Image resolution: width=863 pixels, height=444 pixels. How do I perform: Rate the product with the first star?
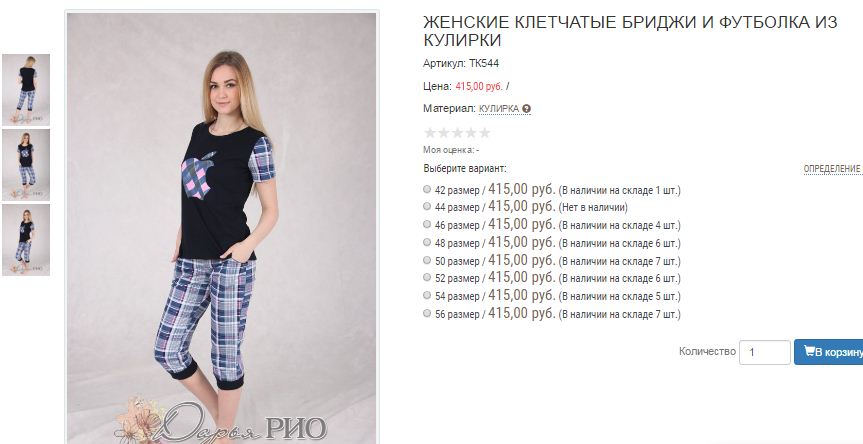pyautogui.click(x=430, y=133)
